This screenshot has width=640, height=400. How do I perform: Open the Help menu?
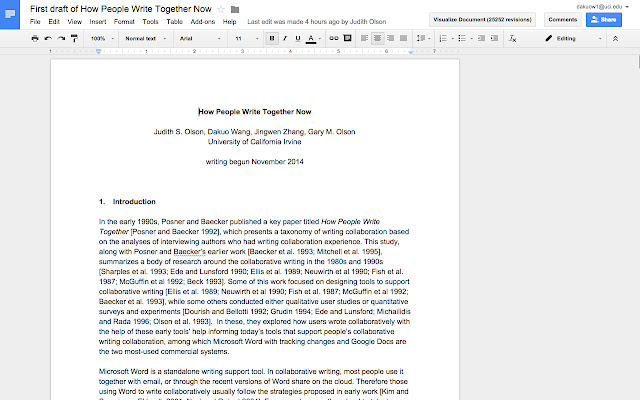click(229, 22)
